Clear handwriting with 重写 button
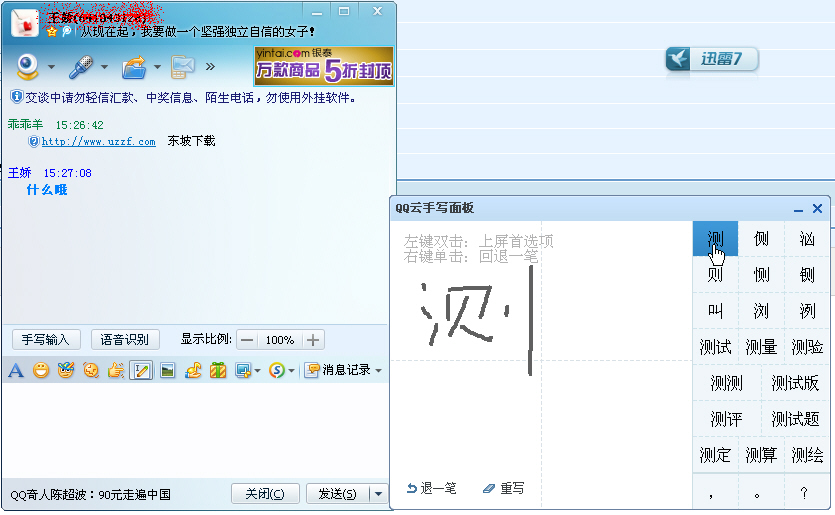 (x=503, y=488)
